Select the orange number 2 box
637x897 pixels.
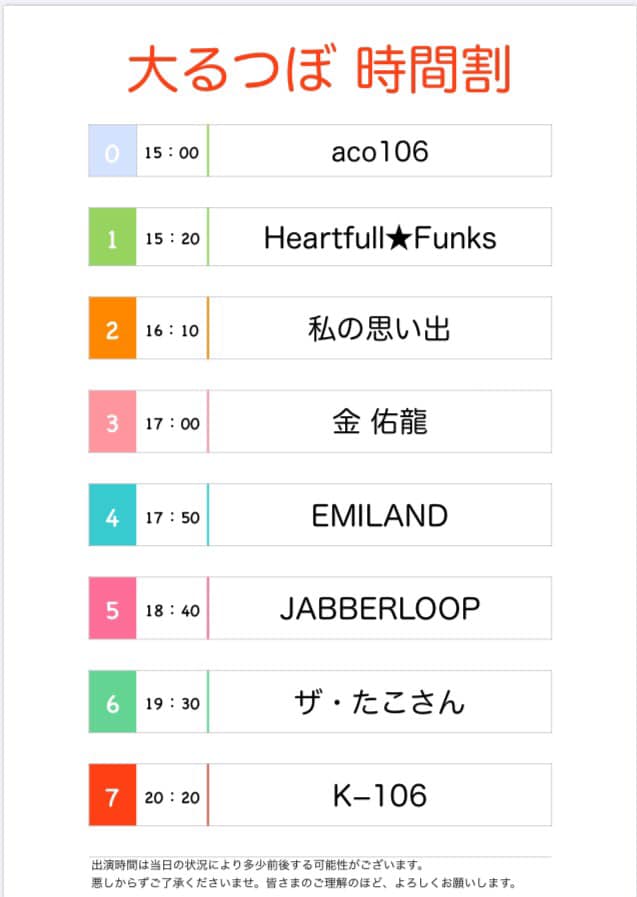[112, 328]
